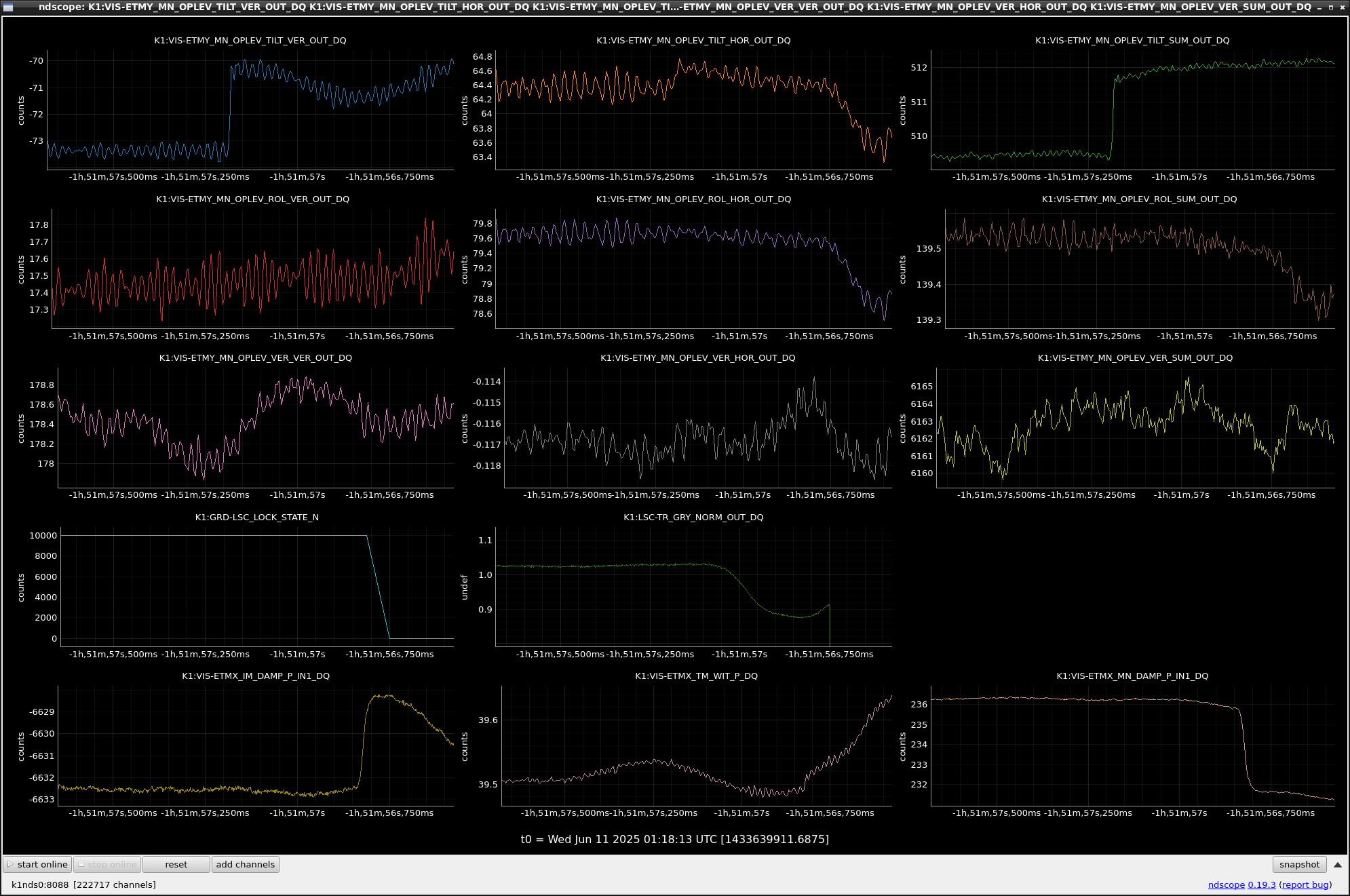
Task: Click the k1nds0:8088 server status text
Action: pyautogui.click(x=83, y=884)
